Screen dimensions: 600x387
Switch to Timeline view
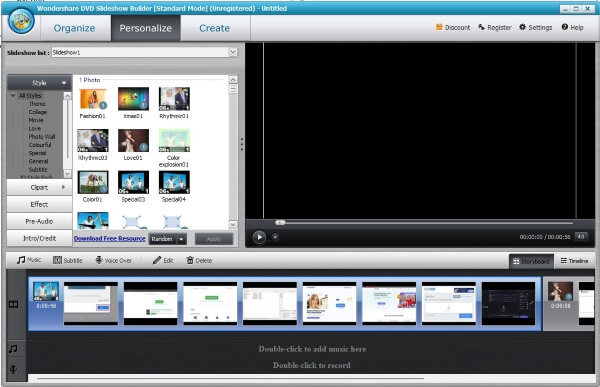tap(574, 261)
